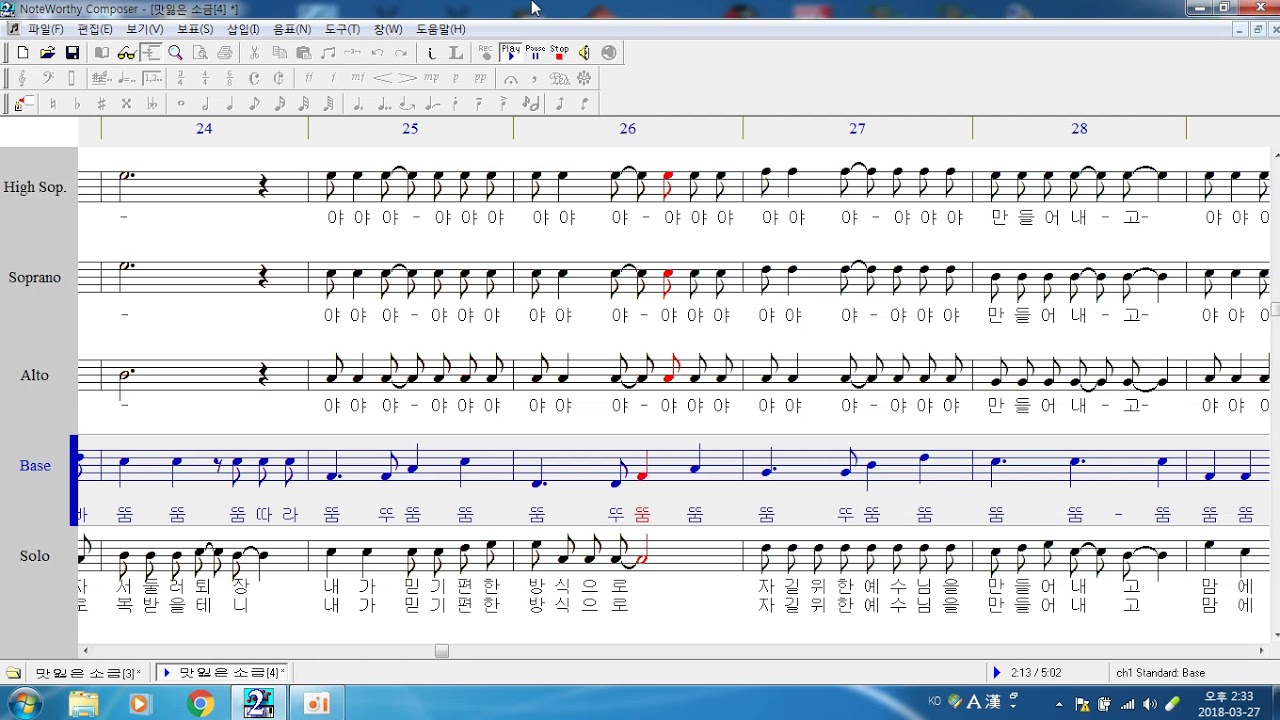The height and width of the screenshot is (720, 1280).
Task: Toggle the natural accidental
Action: click(x=53, y=103)
